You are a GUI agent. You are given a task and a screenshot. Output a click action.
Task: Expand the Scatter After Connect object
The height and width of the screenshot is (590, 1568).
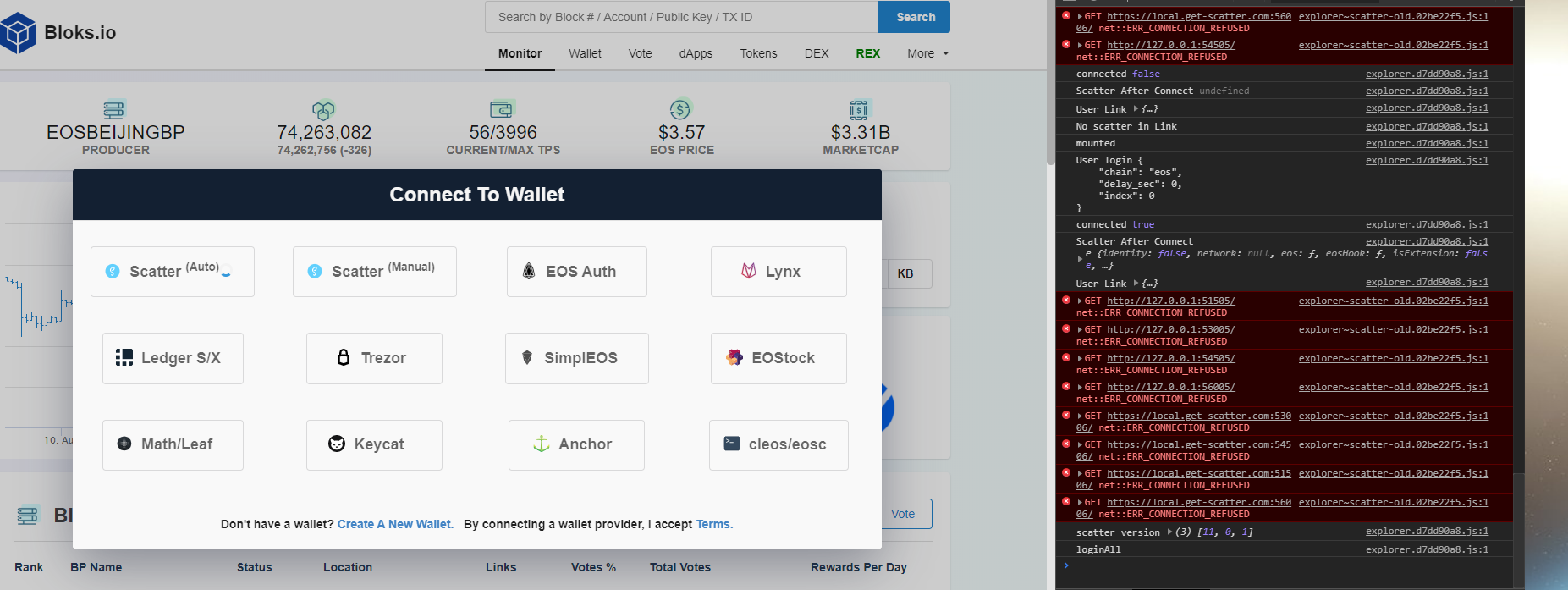1080,259
